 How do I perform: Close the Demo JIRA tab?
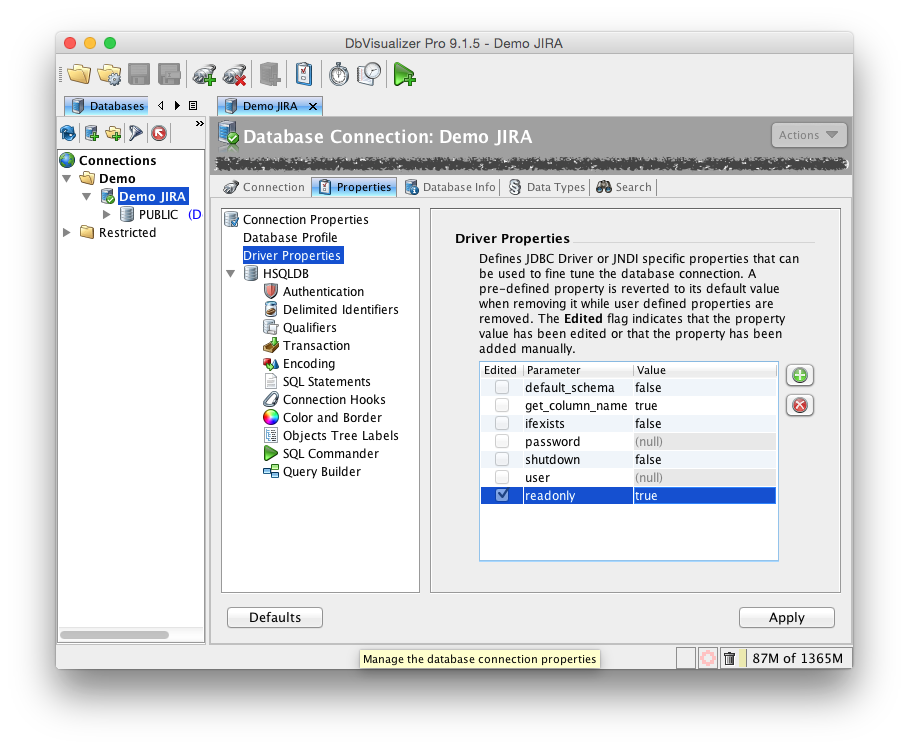click(x=313, y=106)
